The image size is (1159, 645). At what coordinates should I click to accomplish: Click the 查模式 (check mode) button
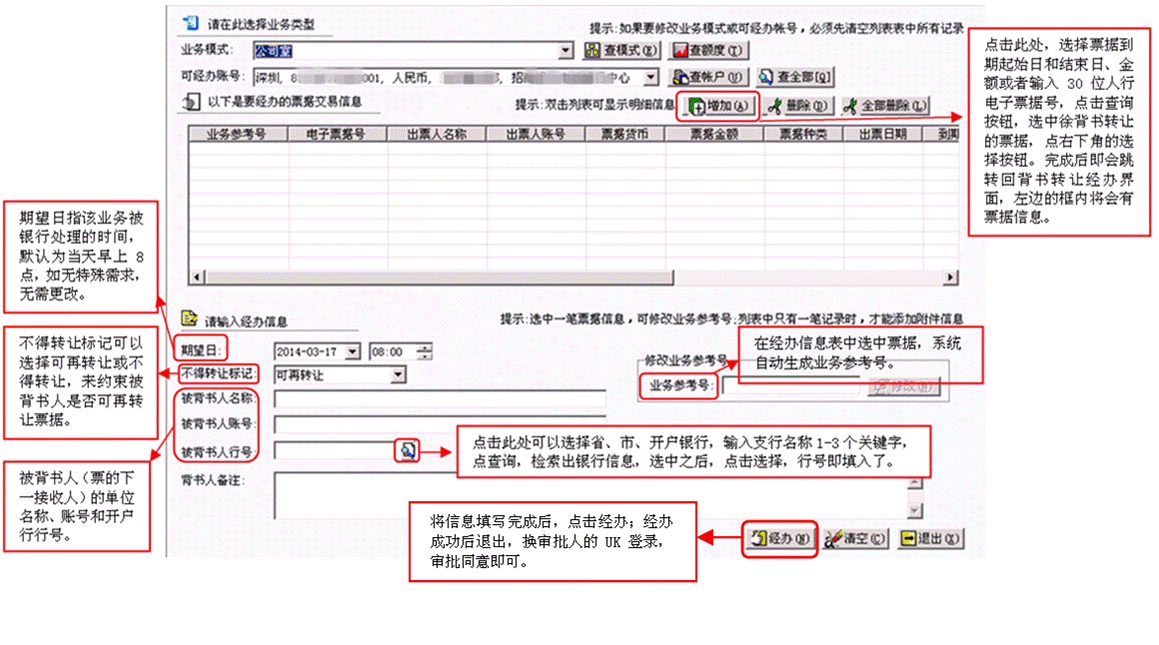pos(622,51)
